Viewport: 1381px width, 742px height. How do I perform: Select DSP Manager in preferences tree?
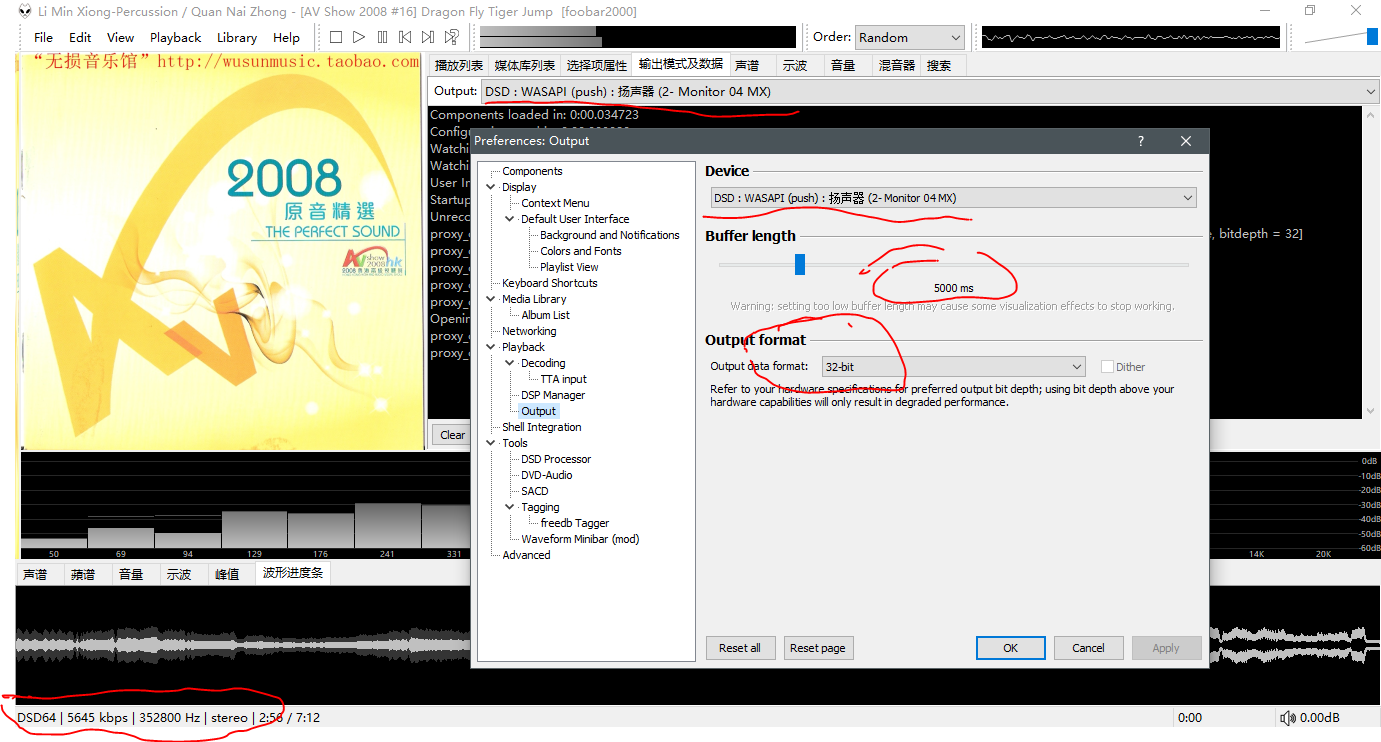pyautogui.click(x=553, y=395)
